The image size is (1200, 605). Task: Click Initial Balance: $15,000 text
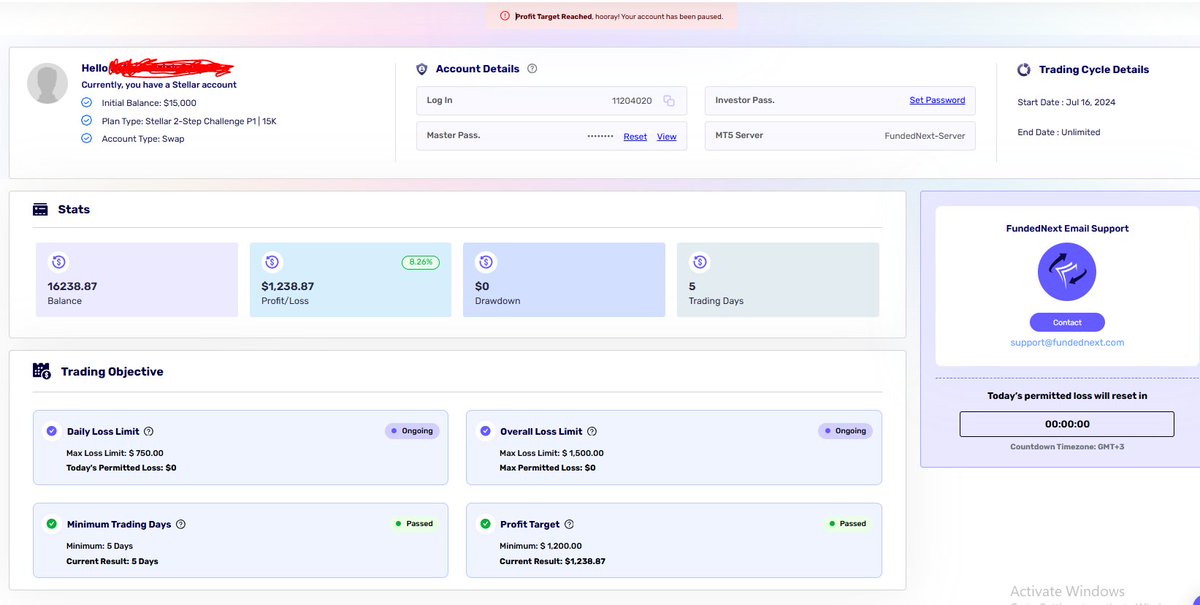149,102
